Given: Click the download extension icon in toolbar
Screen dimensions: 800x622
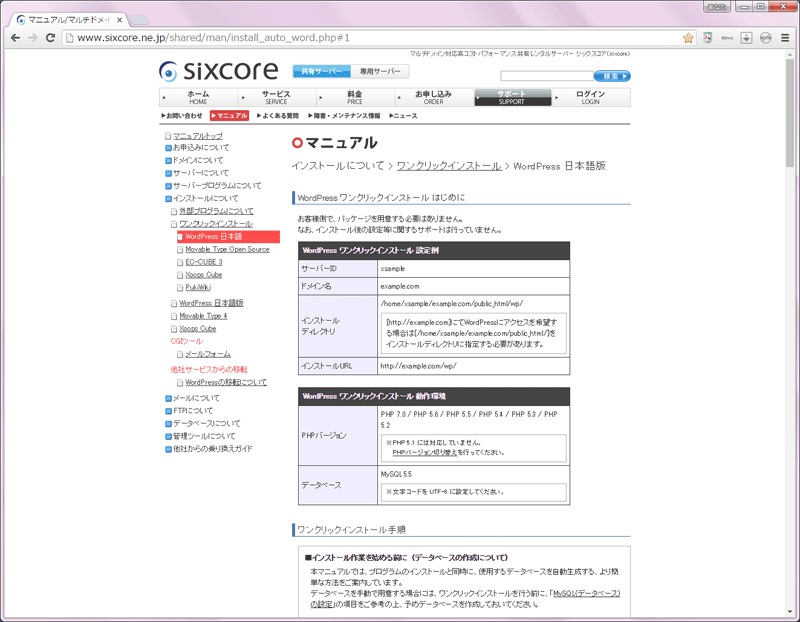Looking at the screenshot, I should pos(746,38).
